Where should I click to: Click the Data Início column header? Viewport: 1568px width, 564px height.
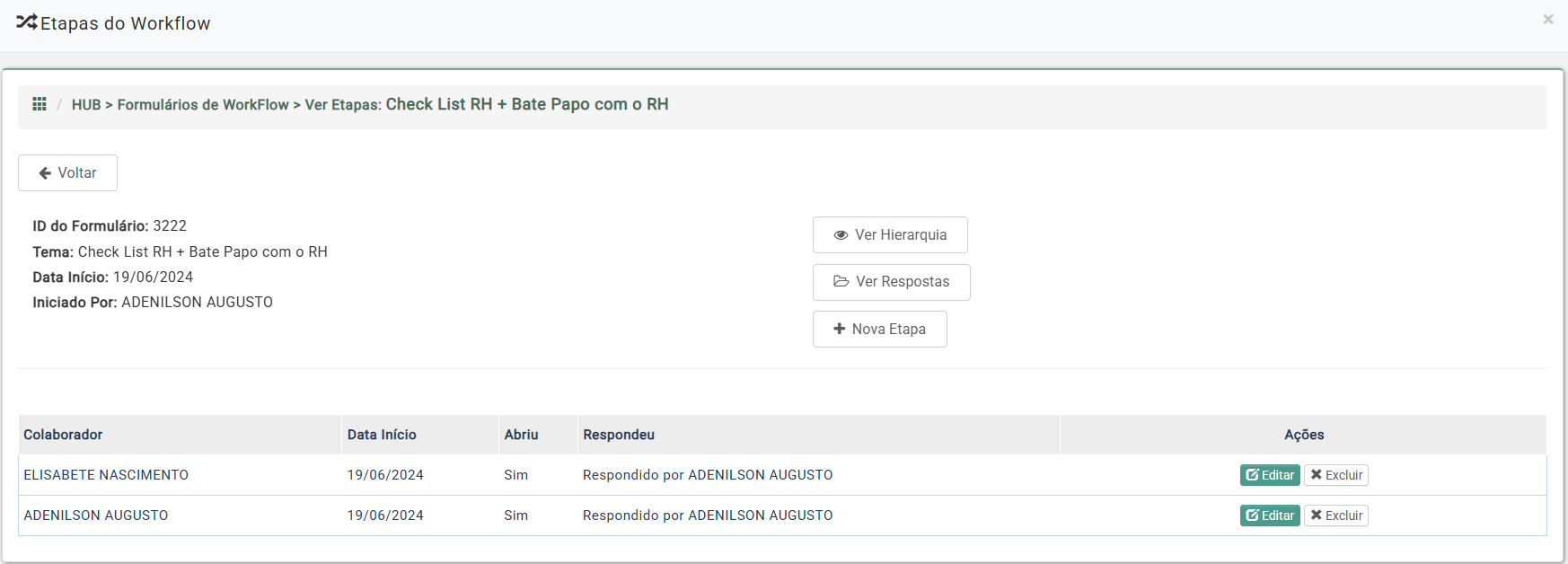coord(382,435)
